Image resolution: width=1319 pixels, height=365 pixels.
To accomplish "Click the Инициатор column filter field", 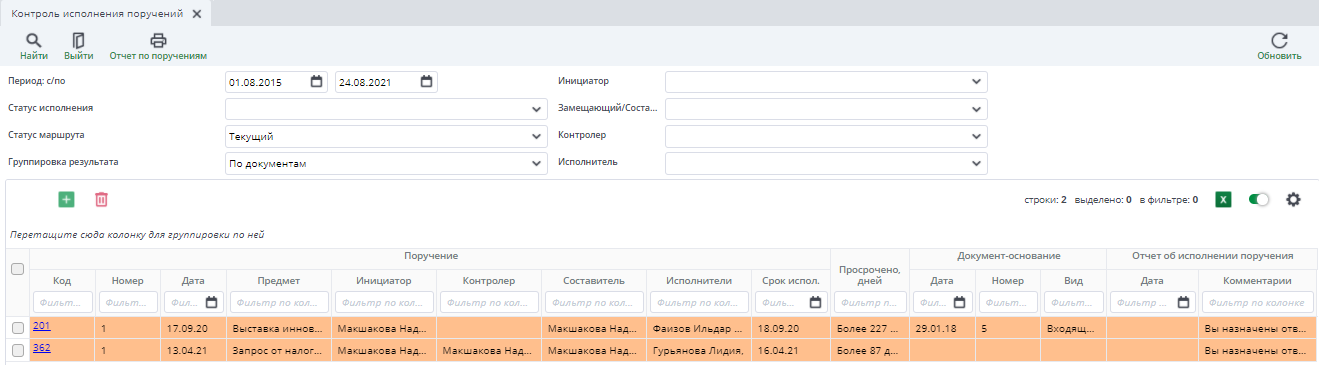I will [384, 302].
